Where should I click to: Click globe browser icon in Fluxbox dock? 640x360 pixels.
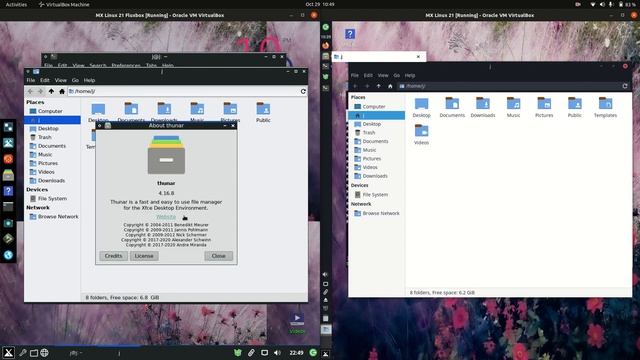(x=8, y=255)
